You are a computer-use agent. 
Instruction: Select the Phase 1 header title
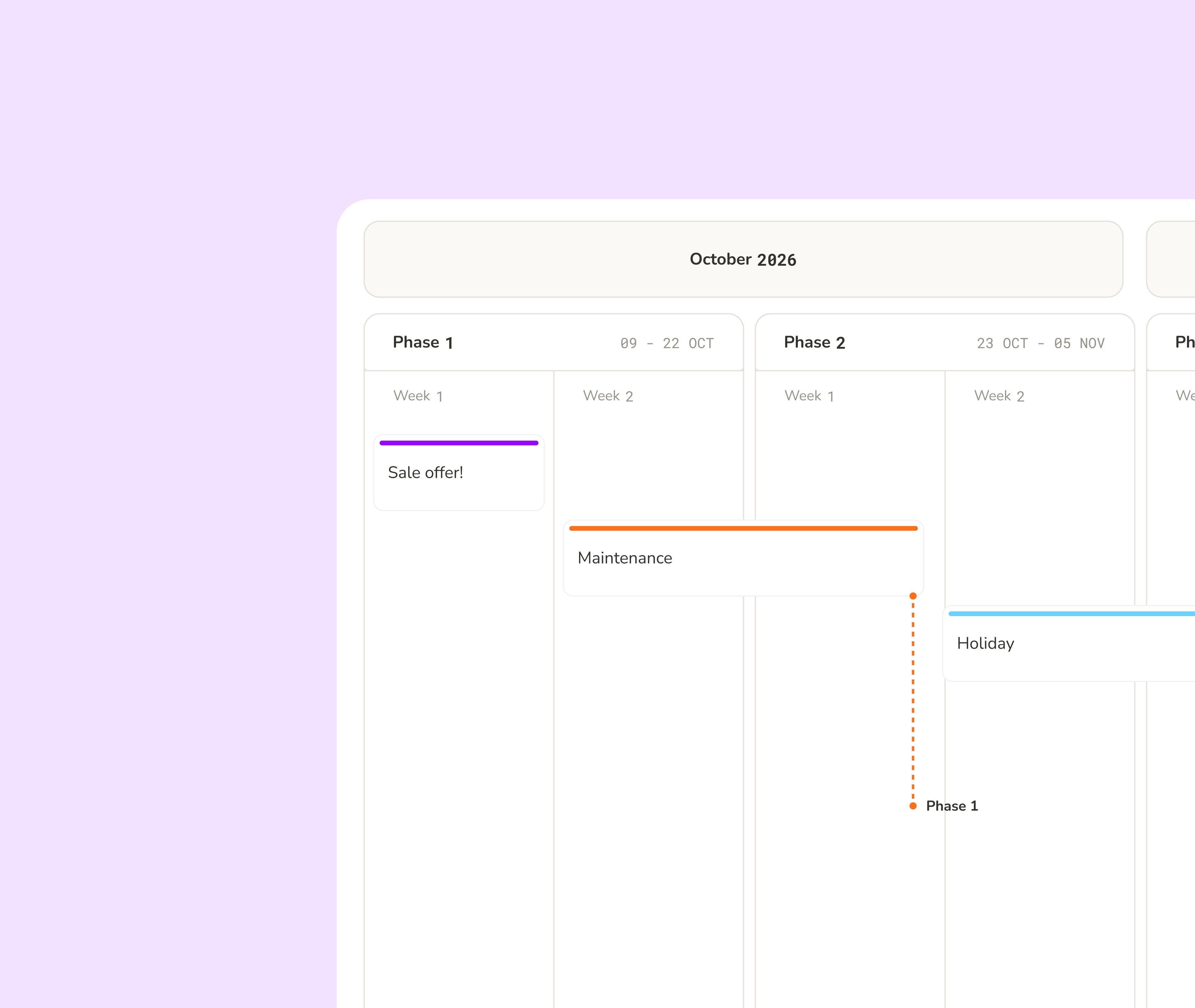tap(423, 342)
